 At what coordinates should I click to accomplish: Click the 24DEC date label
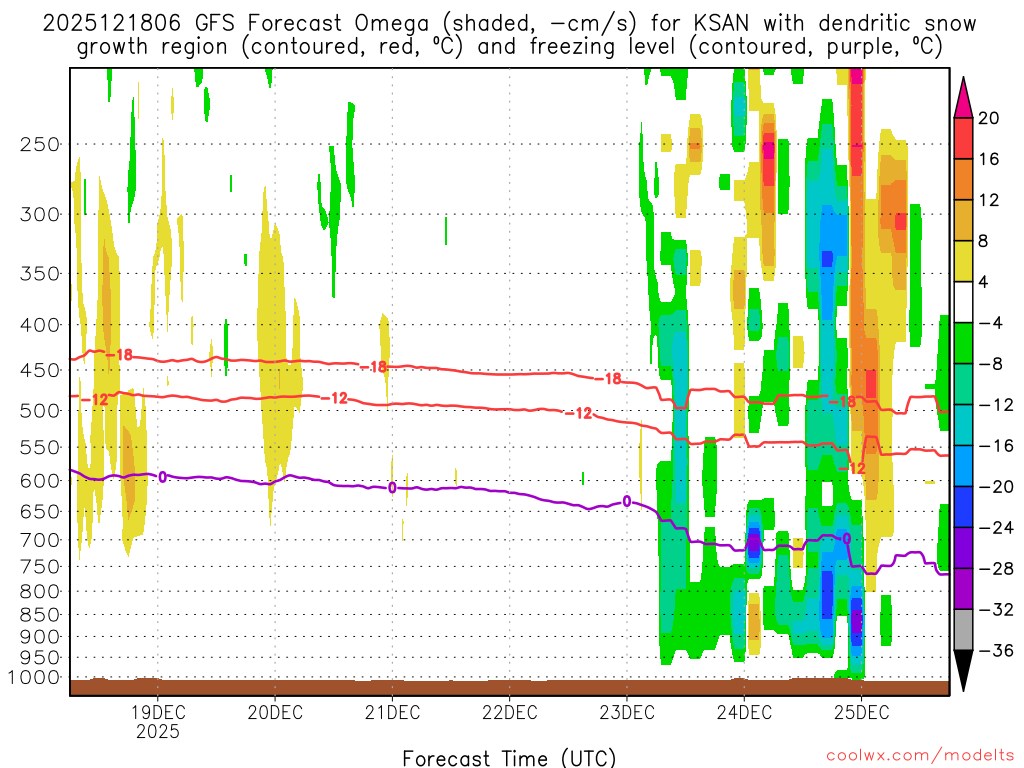click(x=744, y=712)
